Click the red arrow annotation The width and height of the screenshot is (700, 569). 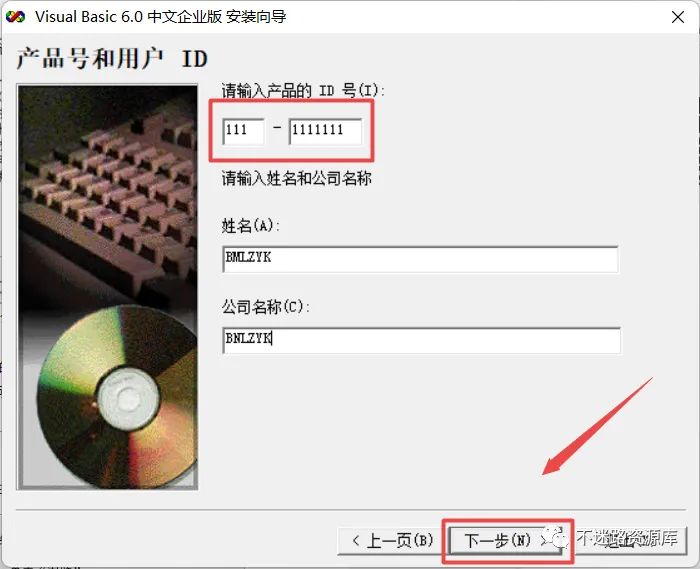597,426
